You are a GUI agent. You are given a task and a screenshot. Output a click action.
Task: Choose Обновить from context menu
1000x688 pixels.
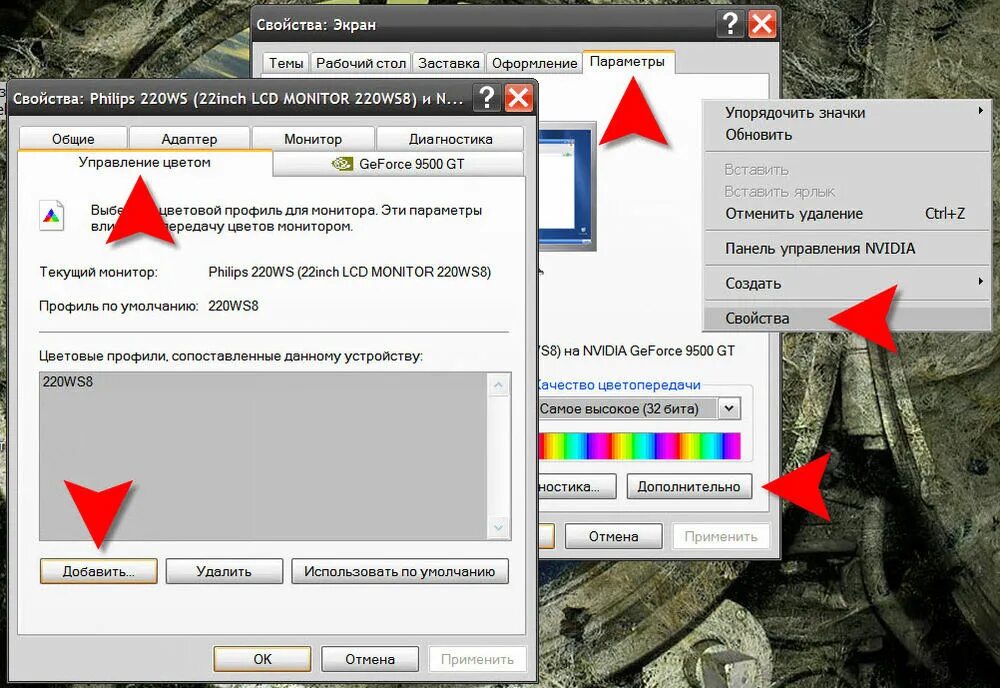point(846,135)
